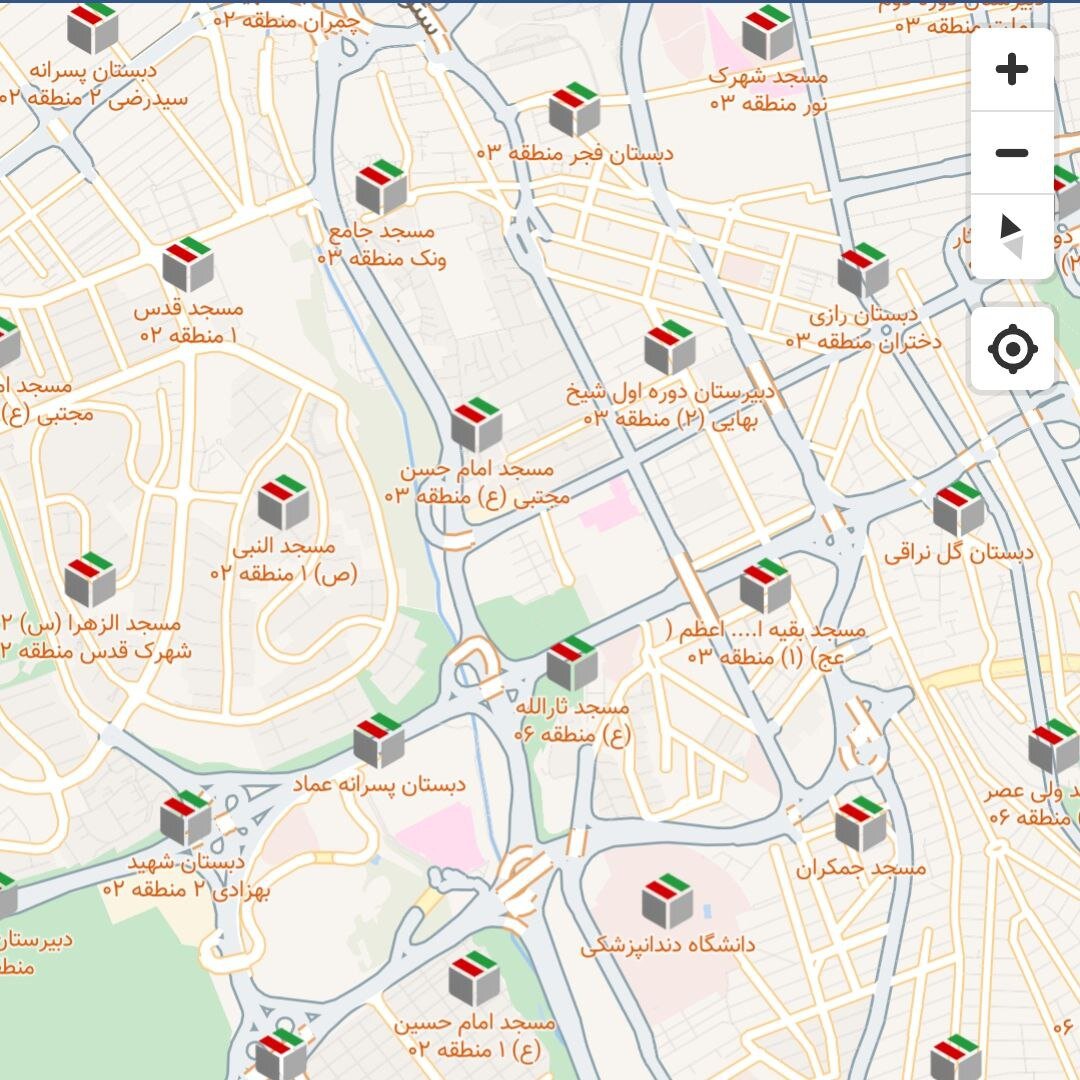Reset map bearing with compass arrow
Image resolution: width=1080 pixels, height=1080 pixels.
point(1012,237)
